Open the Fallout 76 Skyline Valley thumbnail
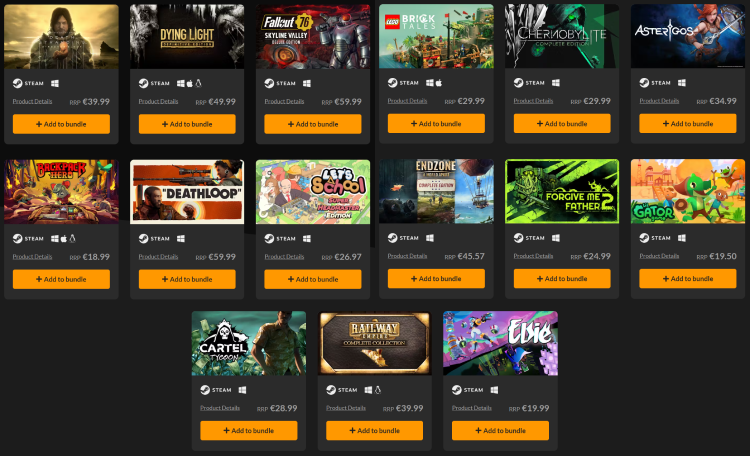 click(x=313, y=36)
